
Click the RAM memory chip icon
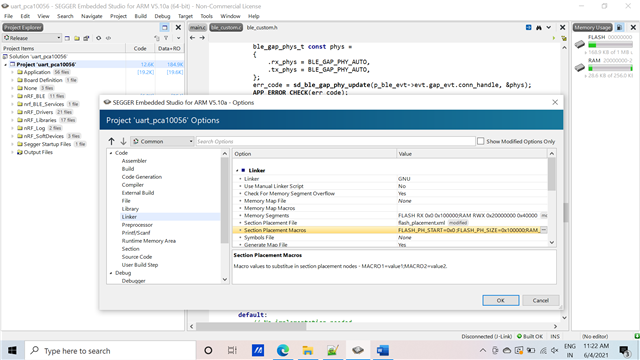click(x=580, y=67)
